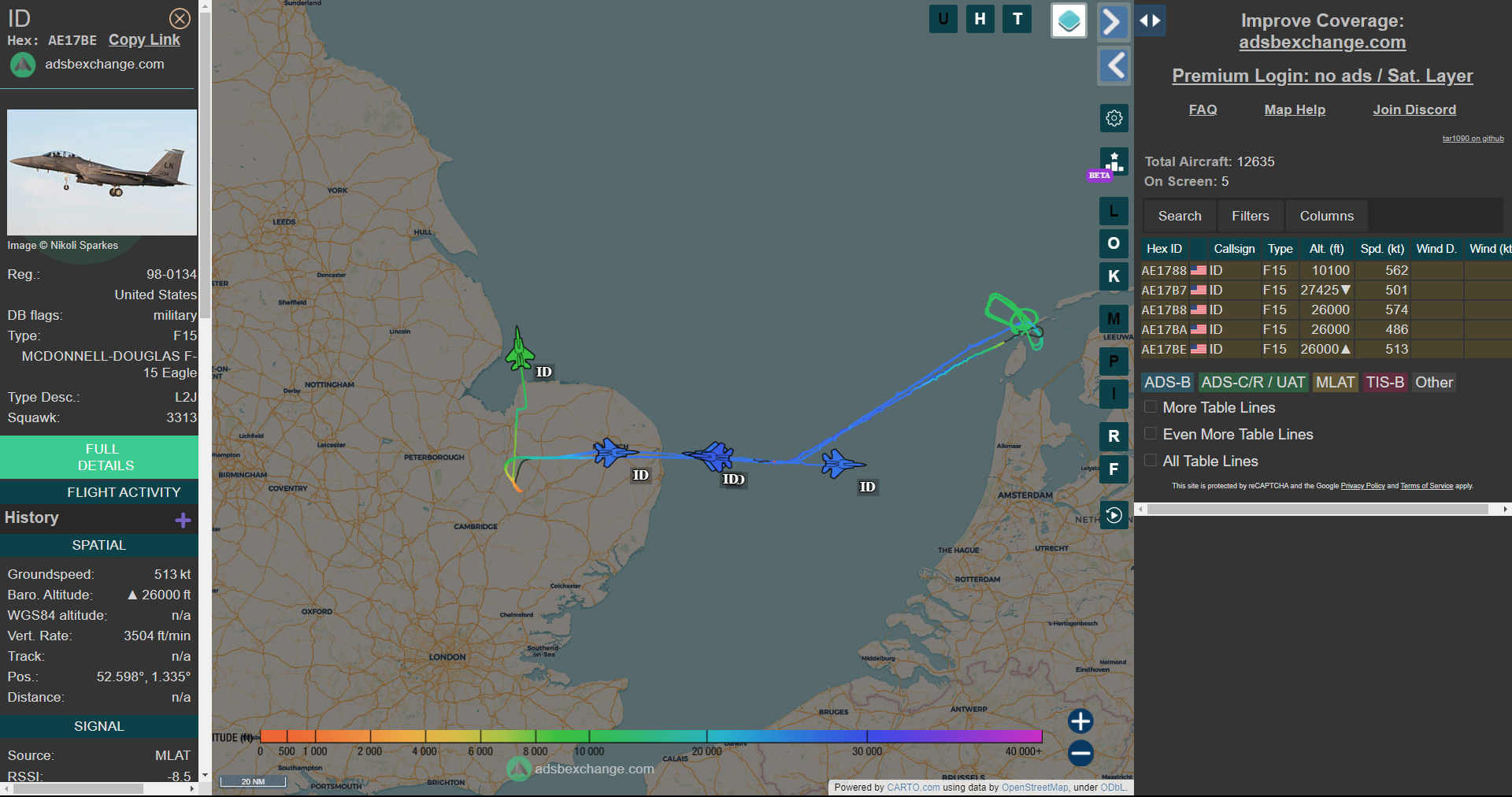Image resolution: width=1512 pixels, height=797 pixels.
Task: Select the easternmost blue jet over sea
Action: click(x=842, y=463)
